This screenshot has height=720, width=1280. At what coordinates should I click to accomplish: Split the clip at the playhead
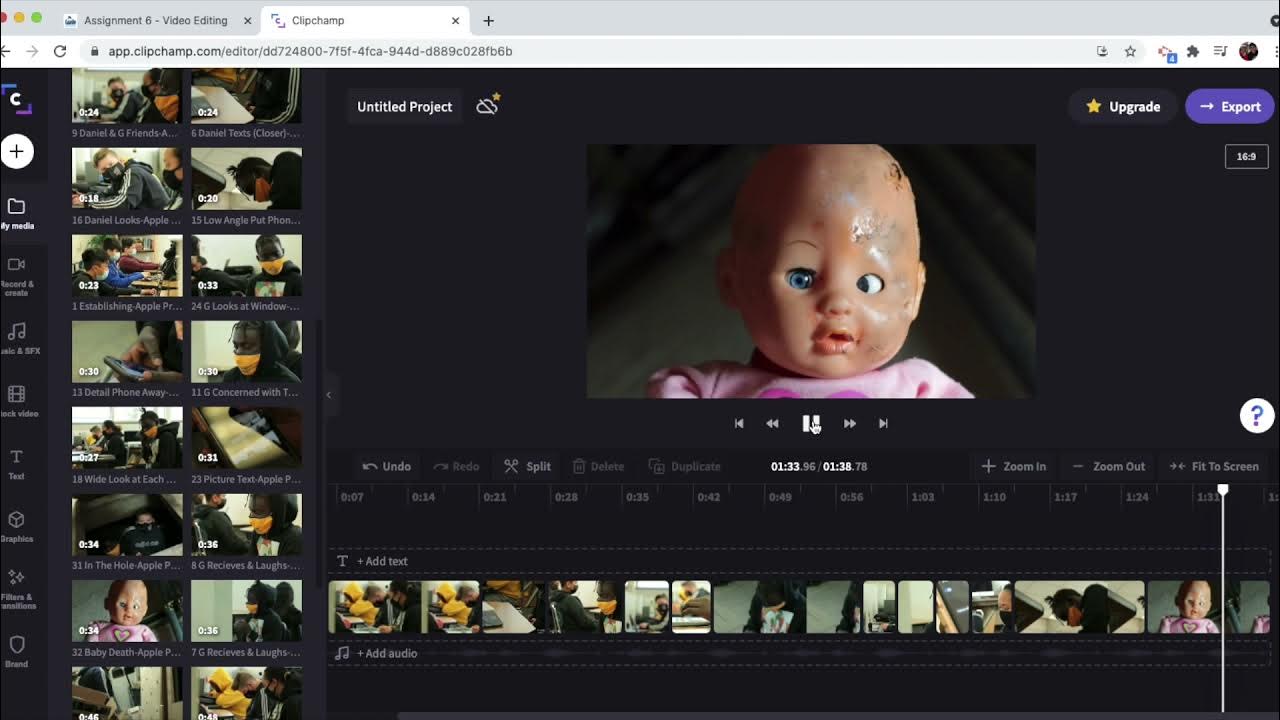pos(528,466)
